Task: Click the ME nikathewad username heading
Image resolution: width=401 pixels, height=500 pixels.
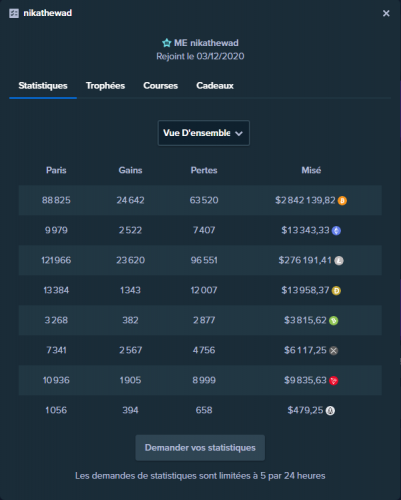Action: pyautogui.click(x=206, y=43)
